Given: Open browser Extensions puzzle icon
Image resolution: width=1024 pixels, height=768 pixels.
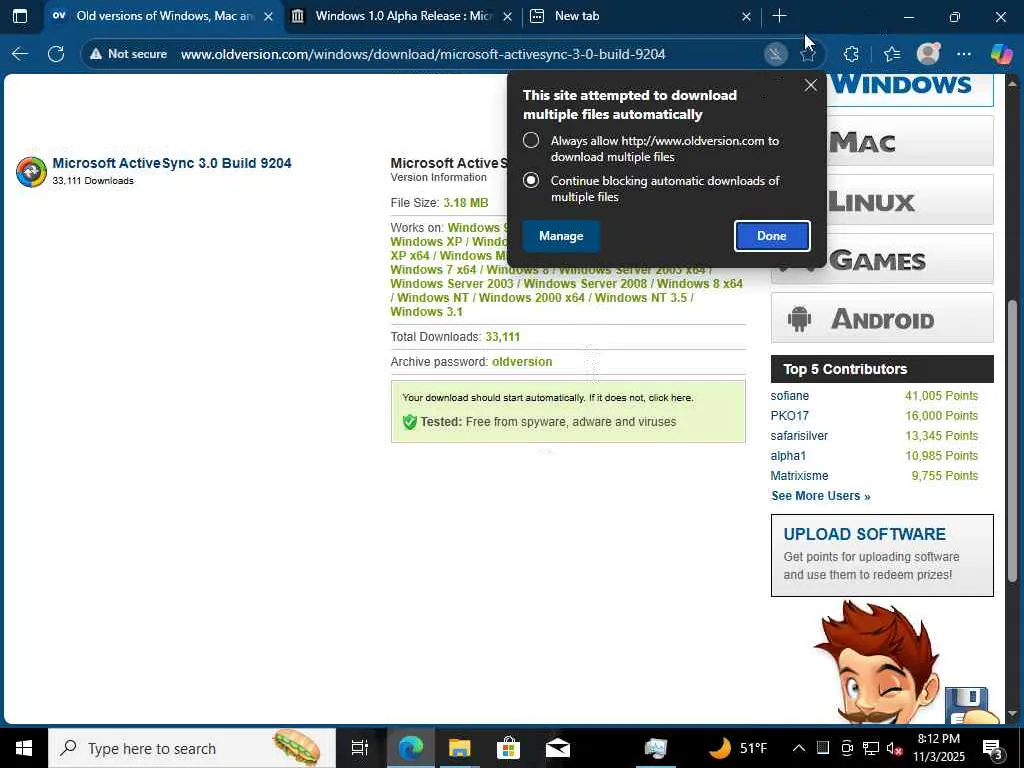Looking at the screenshot, I should point(851,54).
